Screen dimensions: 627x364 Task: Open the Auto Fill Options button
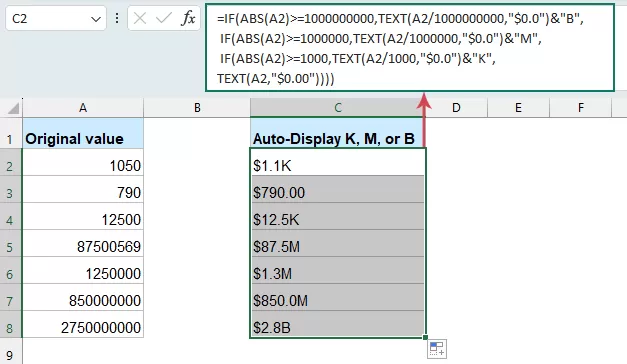[x=437, y=349]
